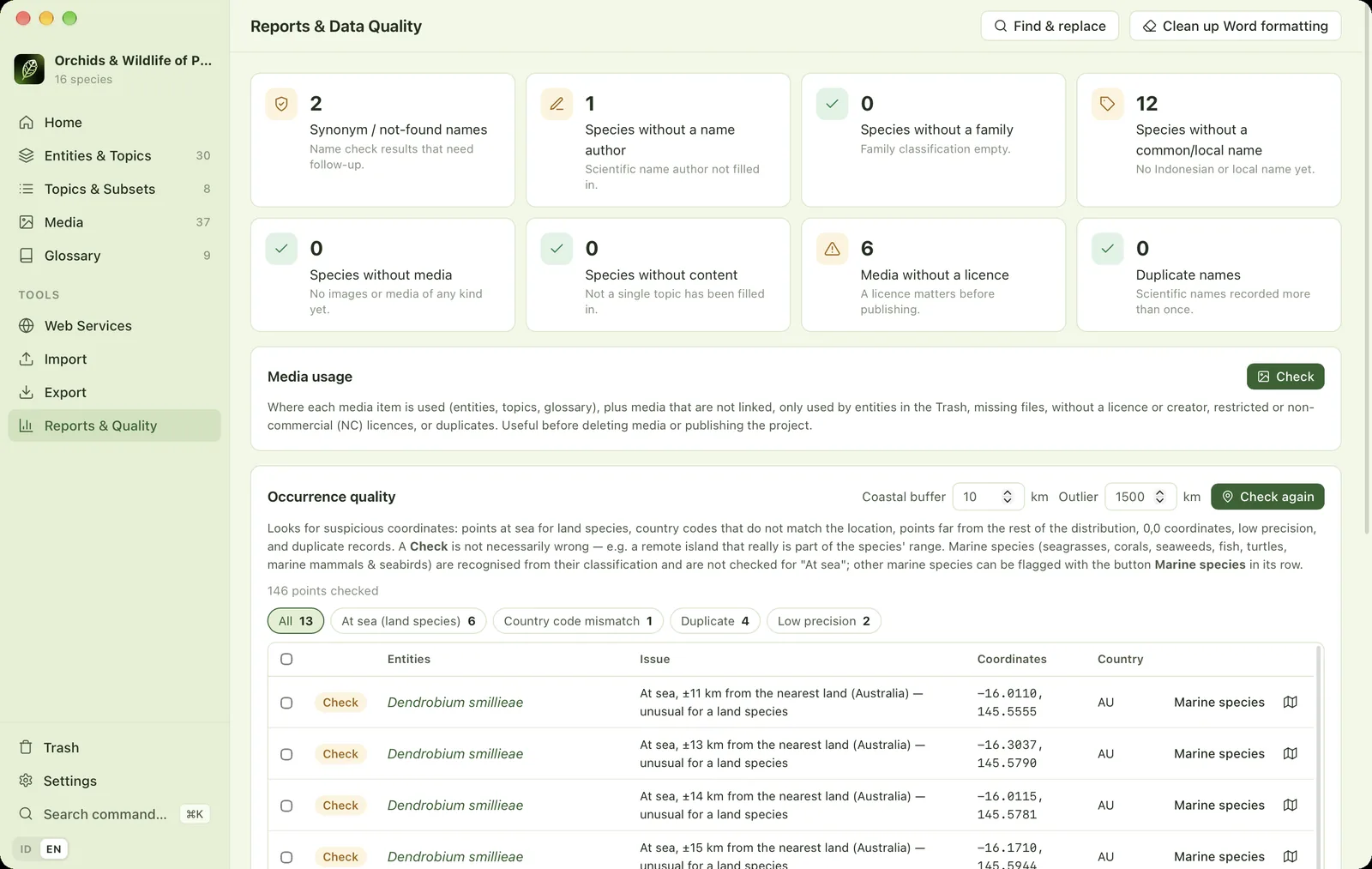Click the checkmark icon on Species without media card
1372x869 pixels.
point(281,249)
